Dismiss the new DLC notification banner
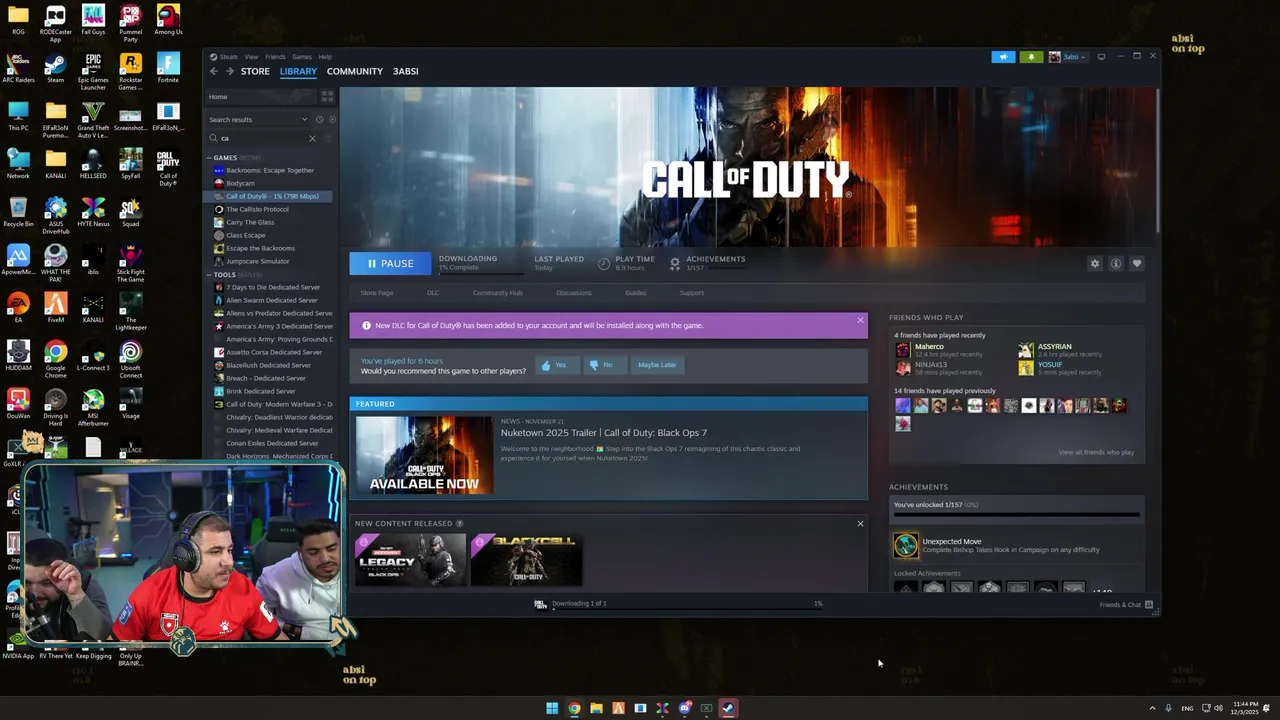The width and height of the screenshot is (1280, 720). click(860, 320)
